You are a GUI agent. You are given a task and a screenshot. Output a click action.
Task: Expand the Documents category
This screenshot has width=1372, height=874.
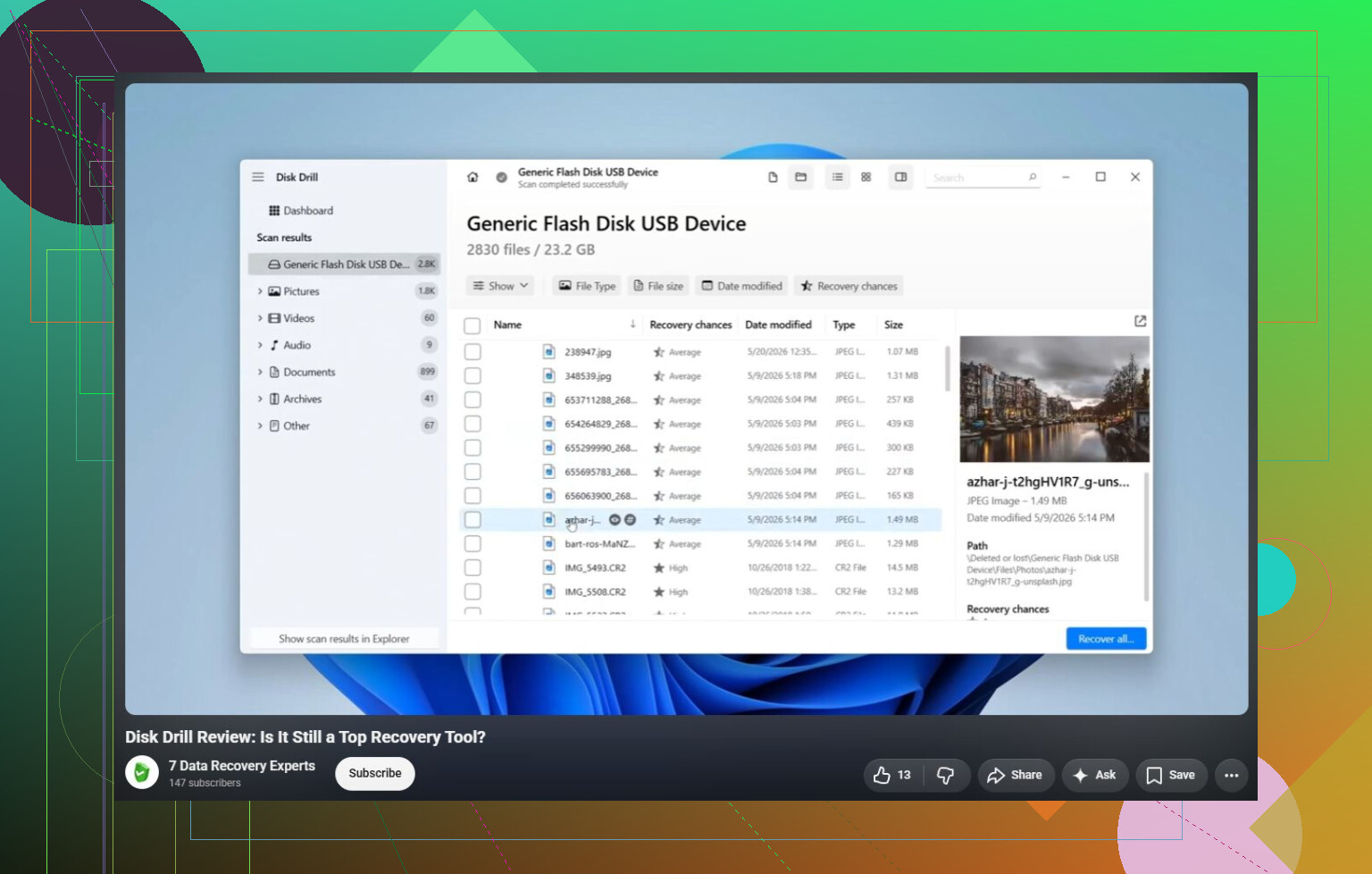pos(260,372)
